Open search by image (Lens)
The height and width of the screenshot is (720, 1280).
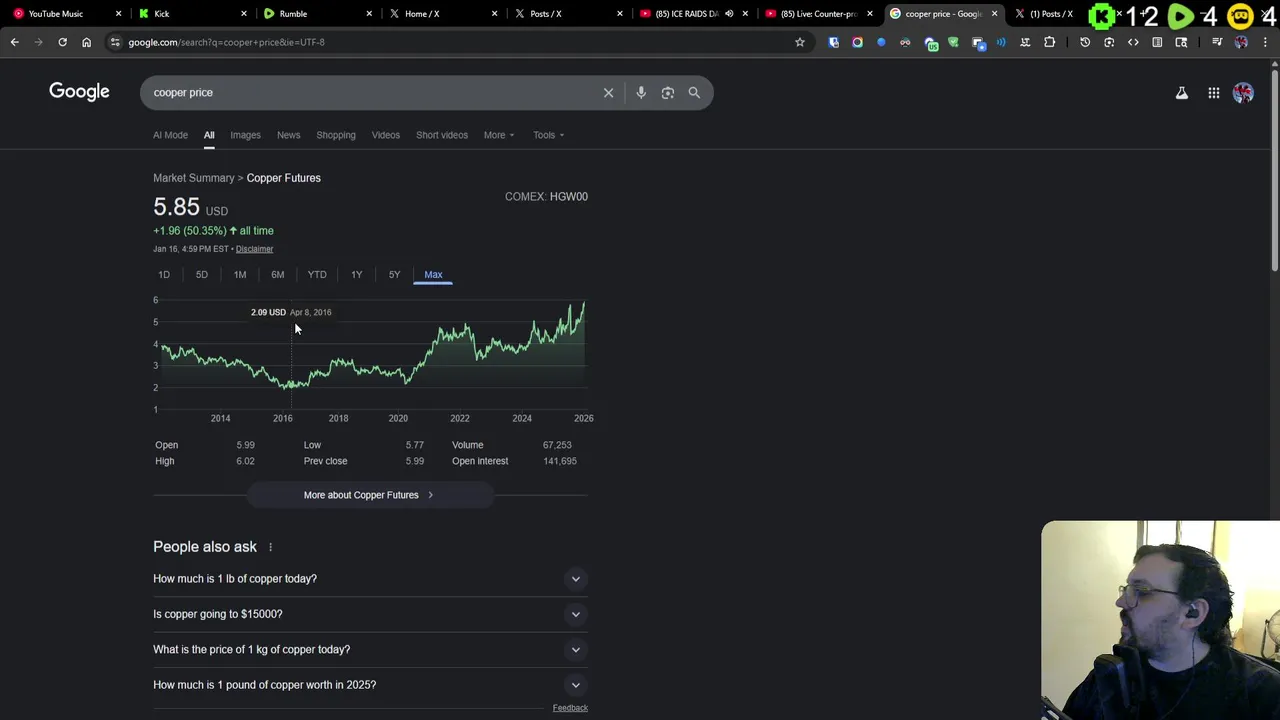click(x=668, y=93)
